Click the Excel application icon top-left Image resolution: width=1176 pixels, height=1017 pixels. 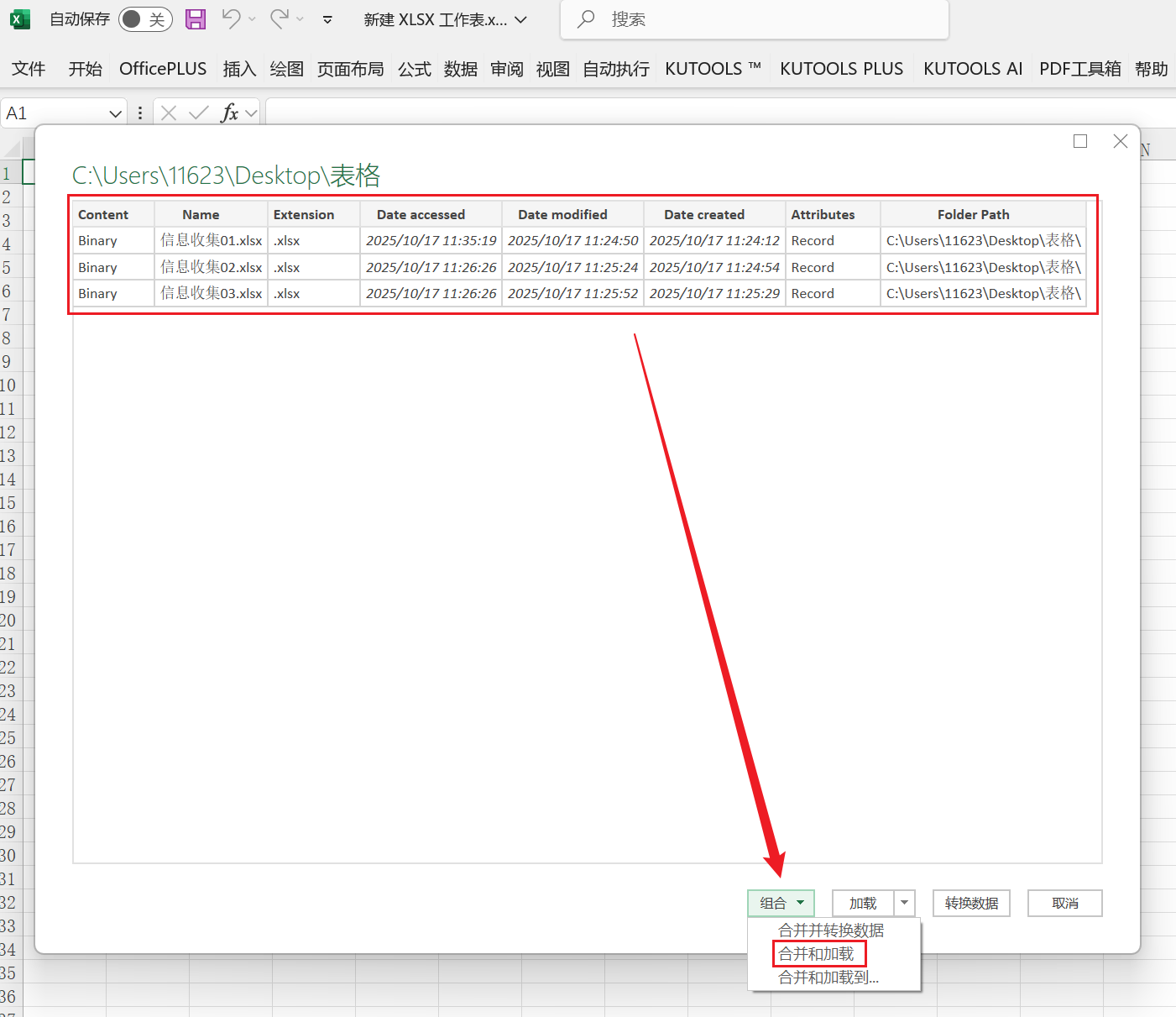(18, 18)
